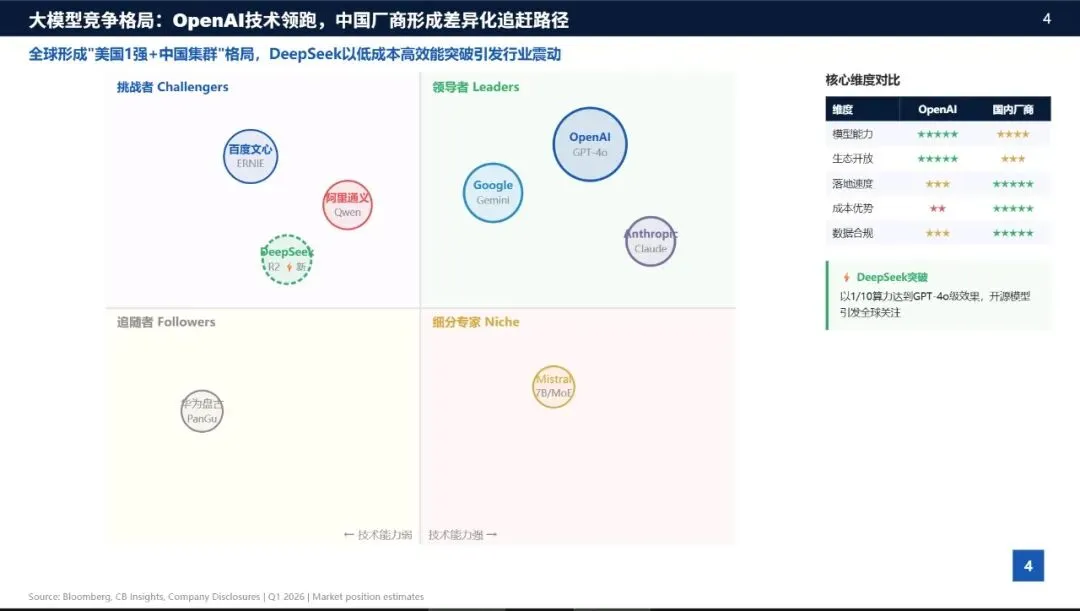Click the 华为盘古 PanGu bubble
Viewport: 1080px width, 611px height.
pyautogui.click(x=202, y=411)
